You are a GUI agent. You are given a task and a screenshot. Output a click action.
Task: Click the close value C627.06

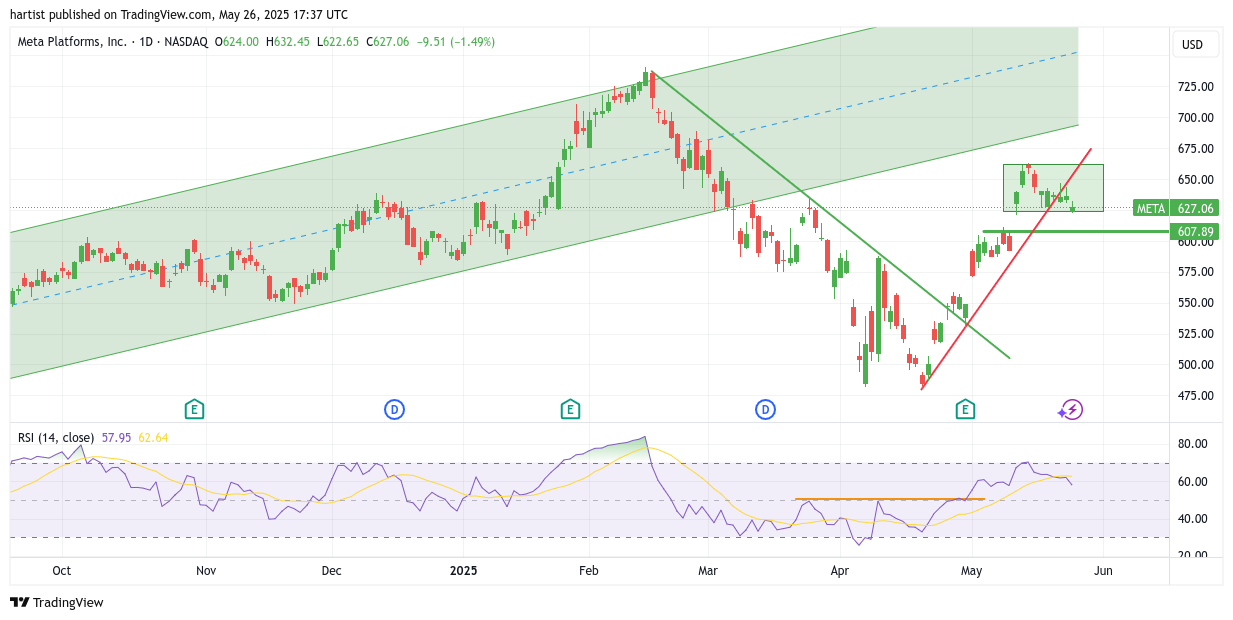(x=388, y=42)
